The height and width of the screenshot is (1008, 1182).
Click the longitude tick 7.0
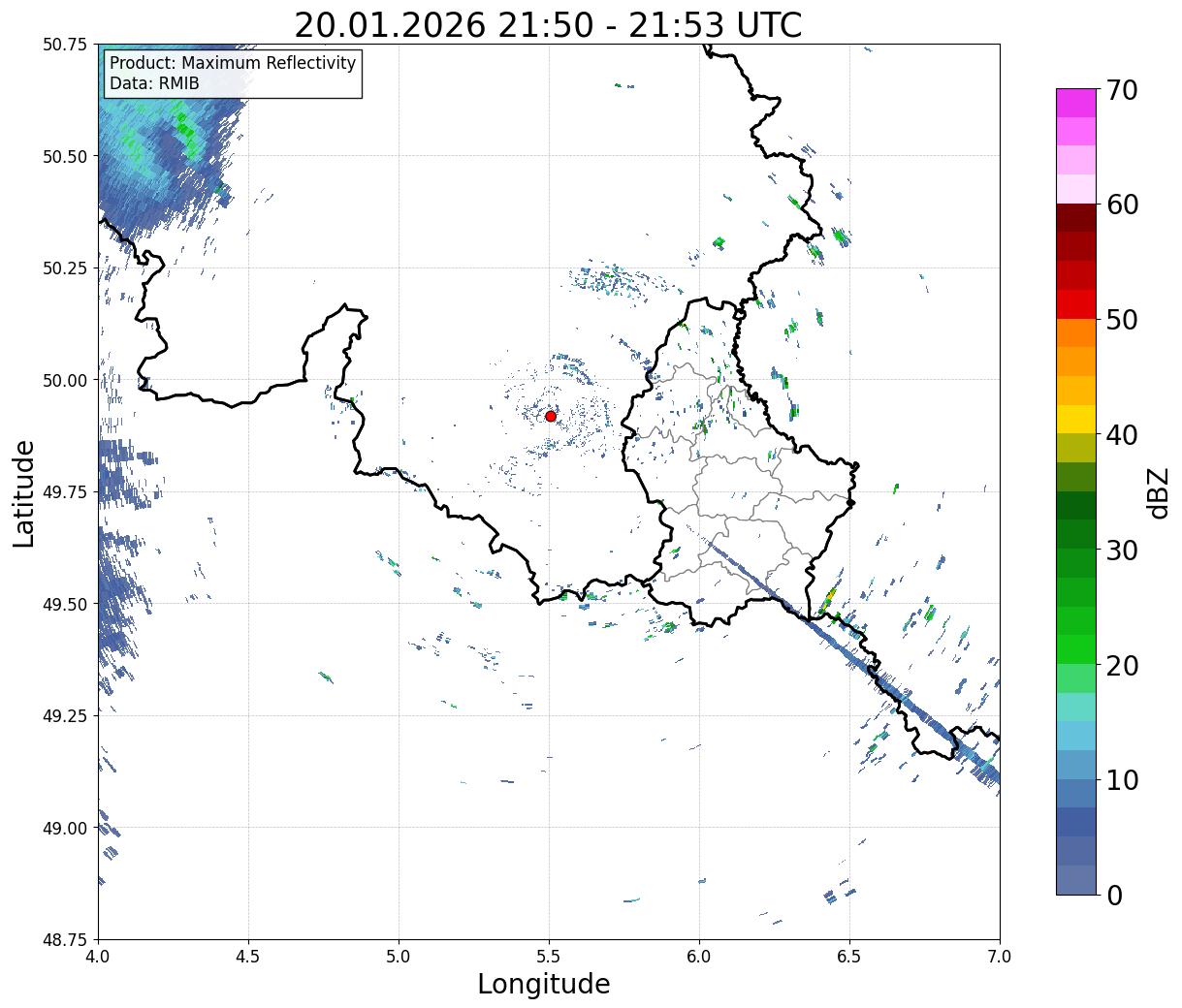[1000, 957]
